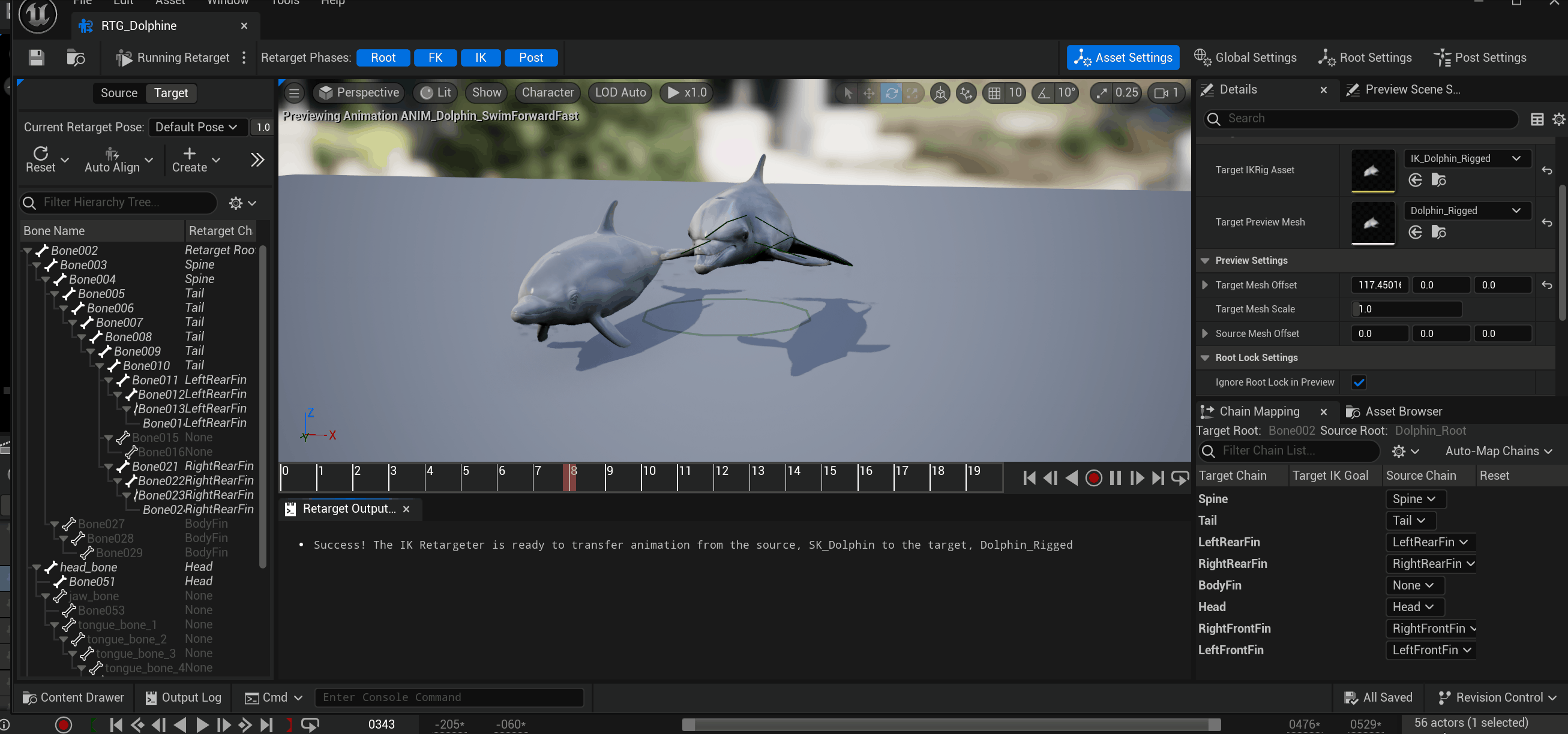This screenshot has width=1568, height=734.
Task: Click the record button in timeline controls
Action: coord(1093,479)
